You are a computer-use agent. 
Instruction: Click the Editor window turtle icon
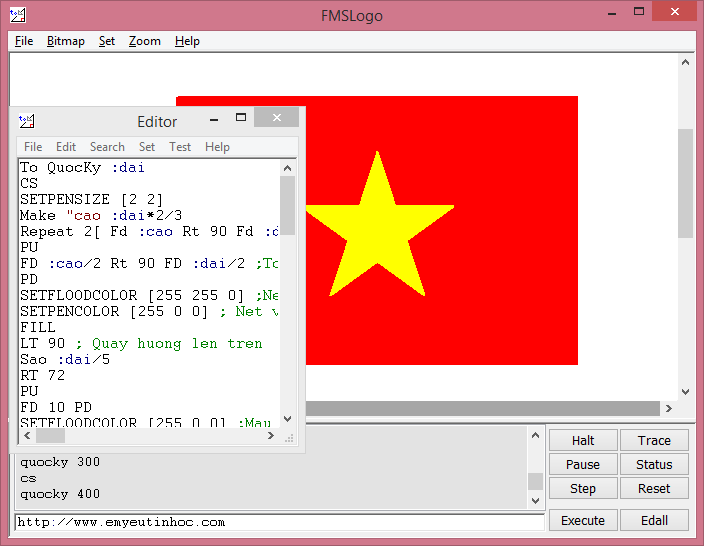tap(26, 121)
